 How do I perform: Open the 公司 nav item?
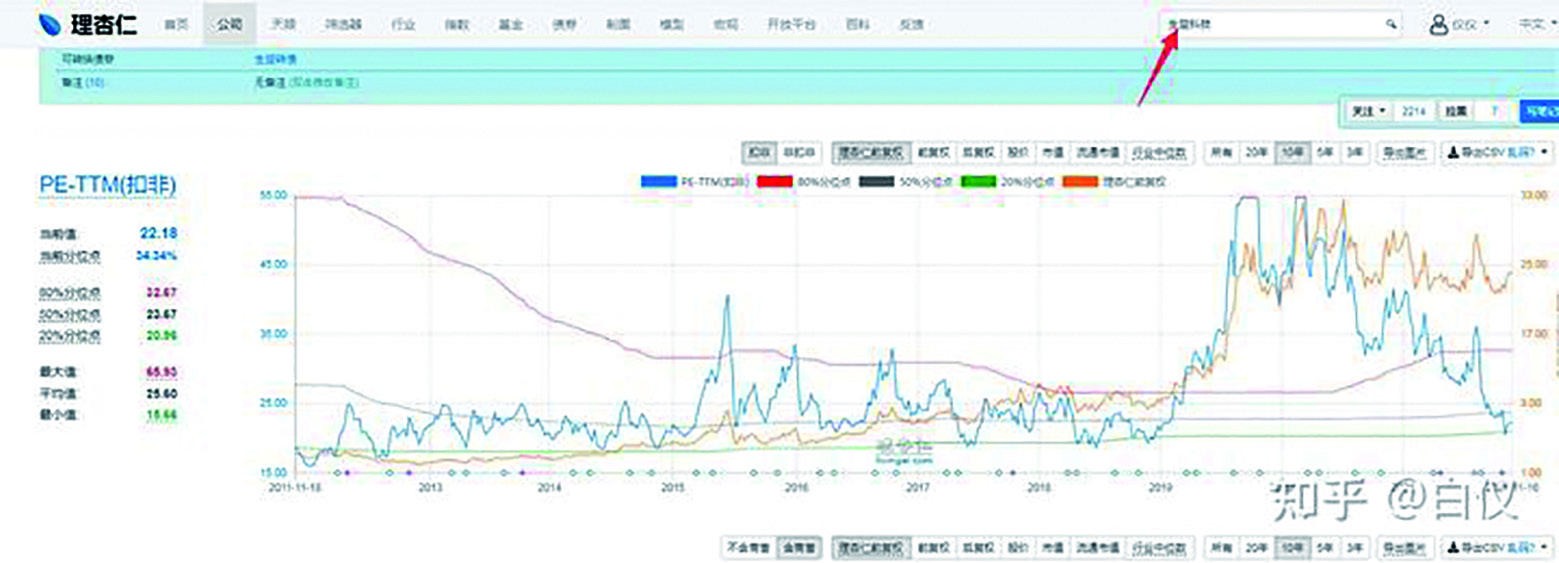229,24
